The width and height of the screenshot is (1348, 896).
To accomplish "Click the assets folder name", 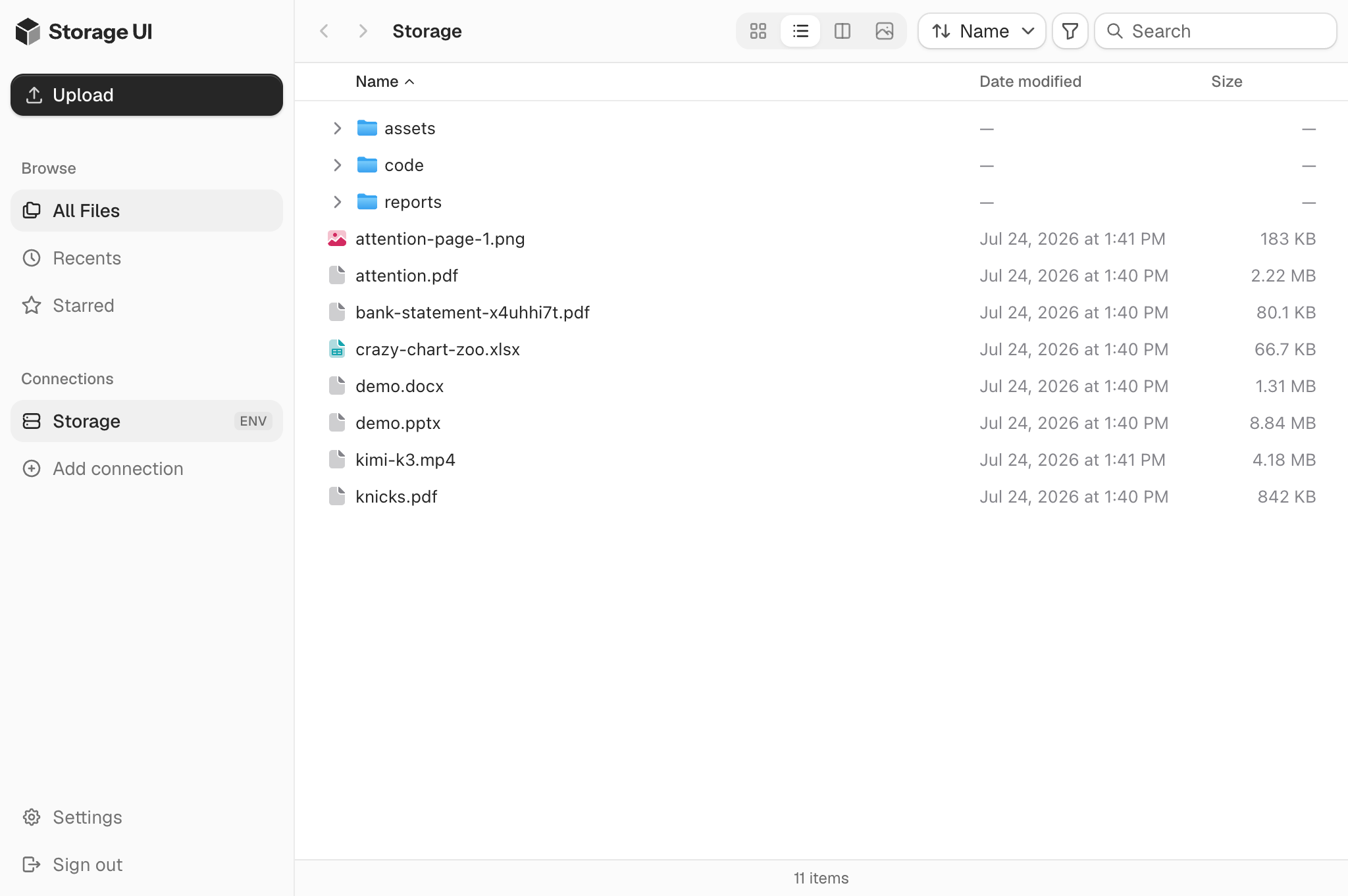I will [x=410, y=128].
